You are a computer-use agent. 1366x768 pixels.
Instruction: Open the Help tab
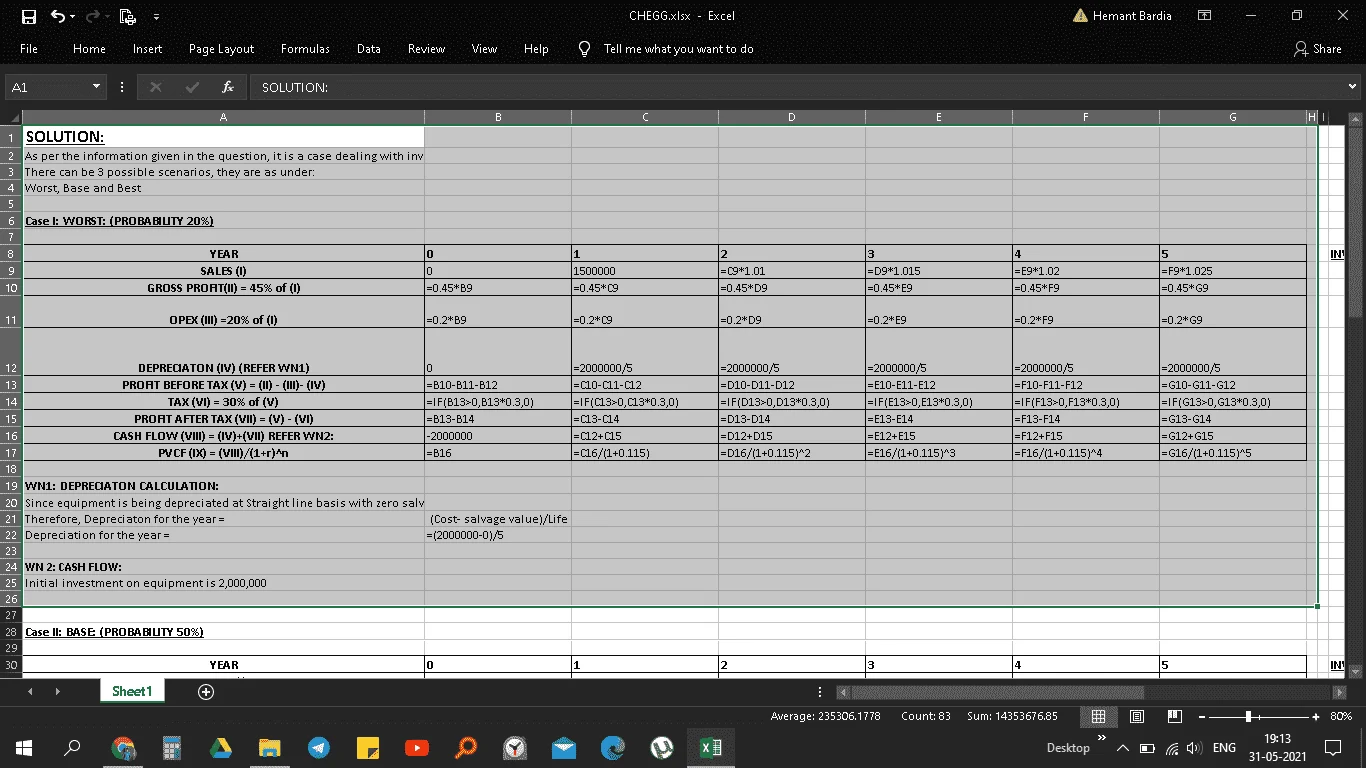[536, 49]
